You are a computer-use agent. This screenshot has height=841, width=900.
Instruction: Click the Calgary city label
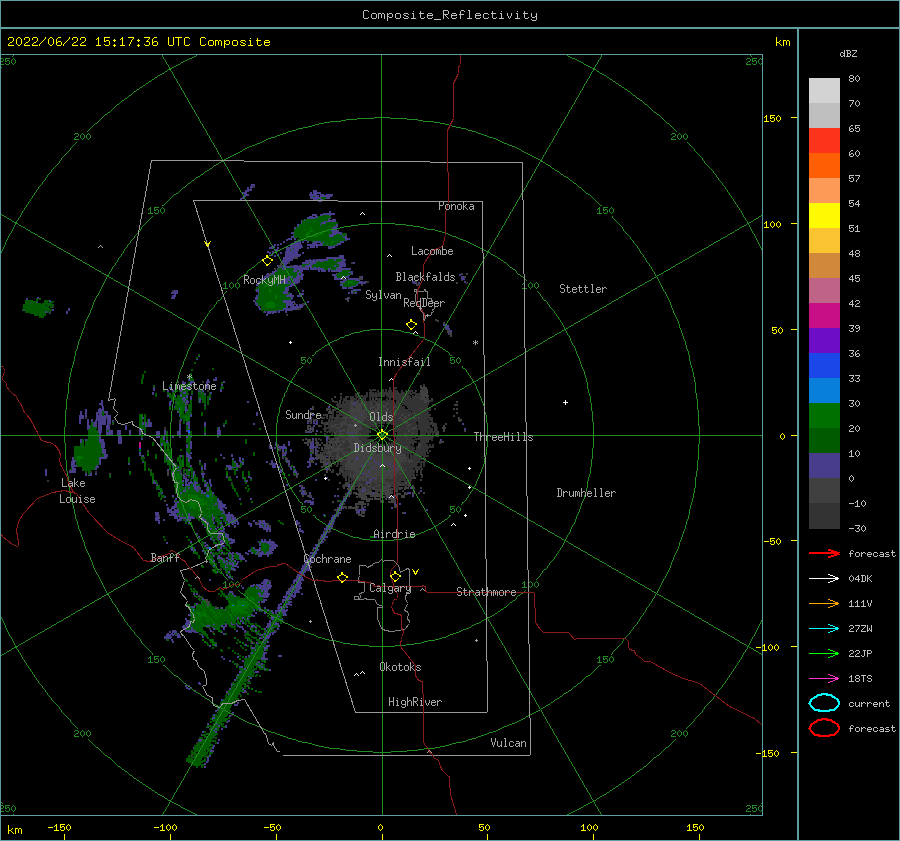pyautogui.click(x=390, y=588)
